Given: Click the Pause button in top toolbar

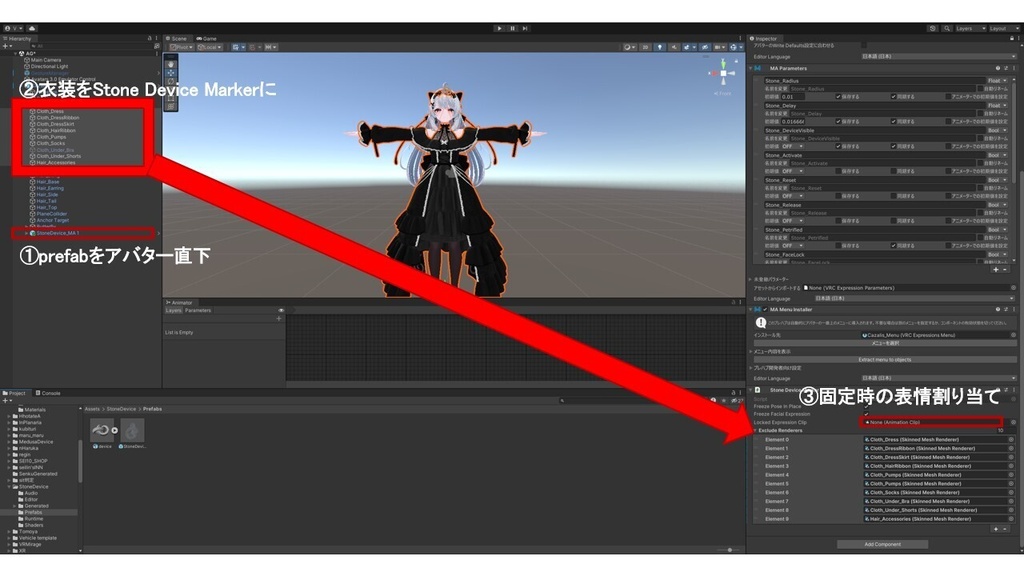Looking at the screenshot, I should [x=513, y=29].
